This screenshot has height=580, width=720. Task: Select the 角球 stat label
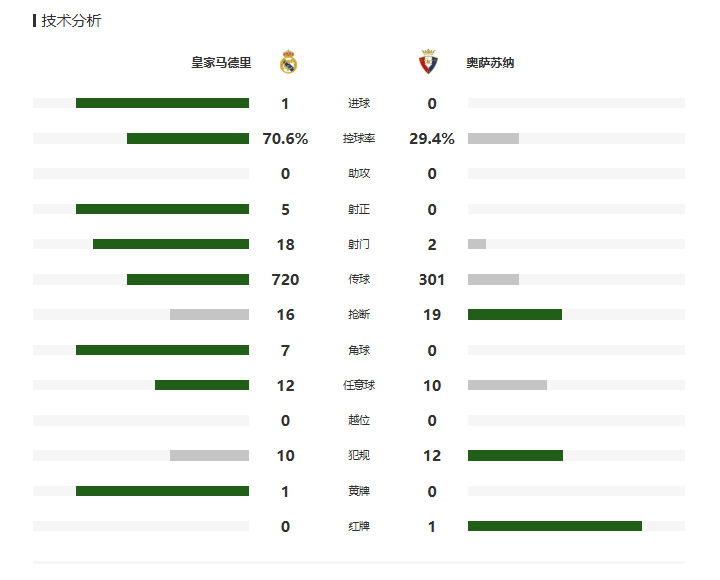[359, 350]
